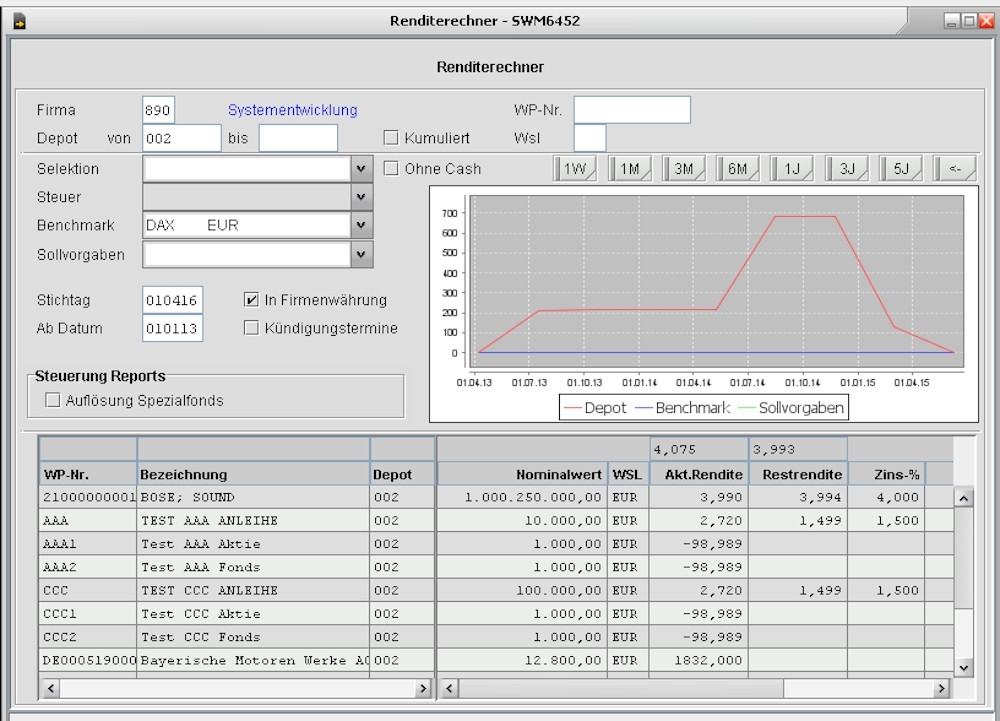Select the 1M time range button
The image size is (1000, 721).
point(629,169)
